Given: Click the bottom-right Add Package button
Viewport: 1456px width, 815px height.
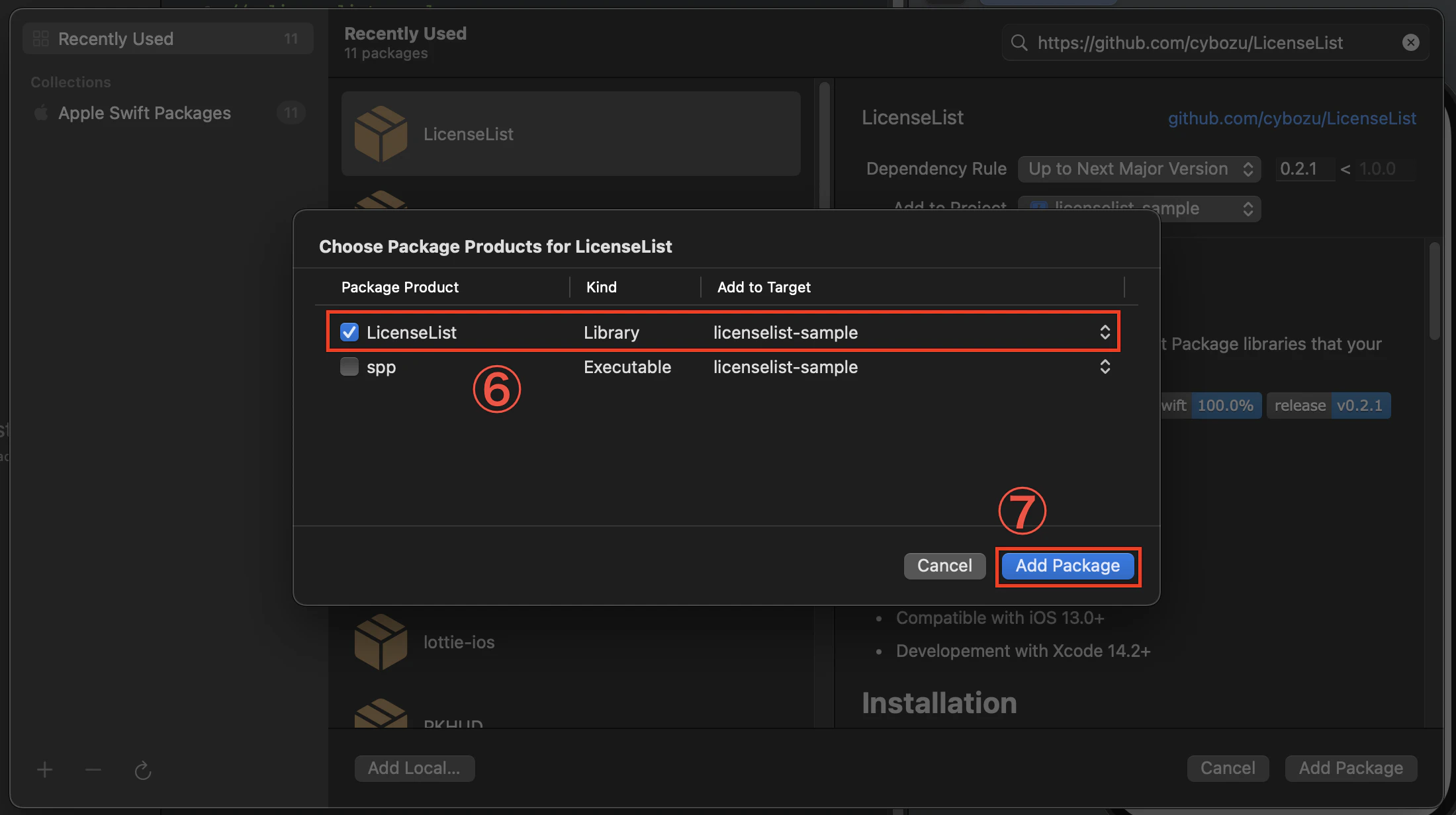Looking at the screenshot, I should 1351,768.
